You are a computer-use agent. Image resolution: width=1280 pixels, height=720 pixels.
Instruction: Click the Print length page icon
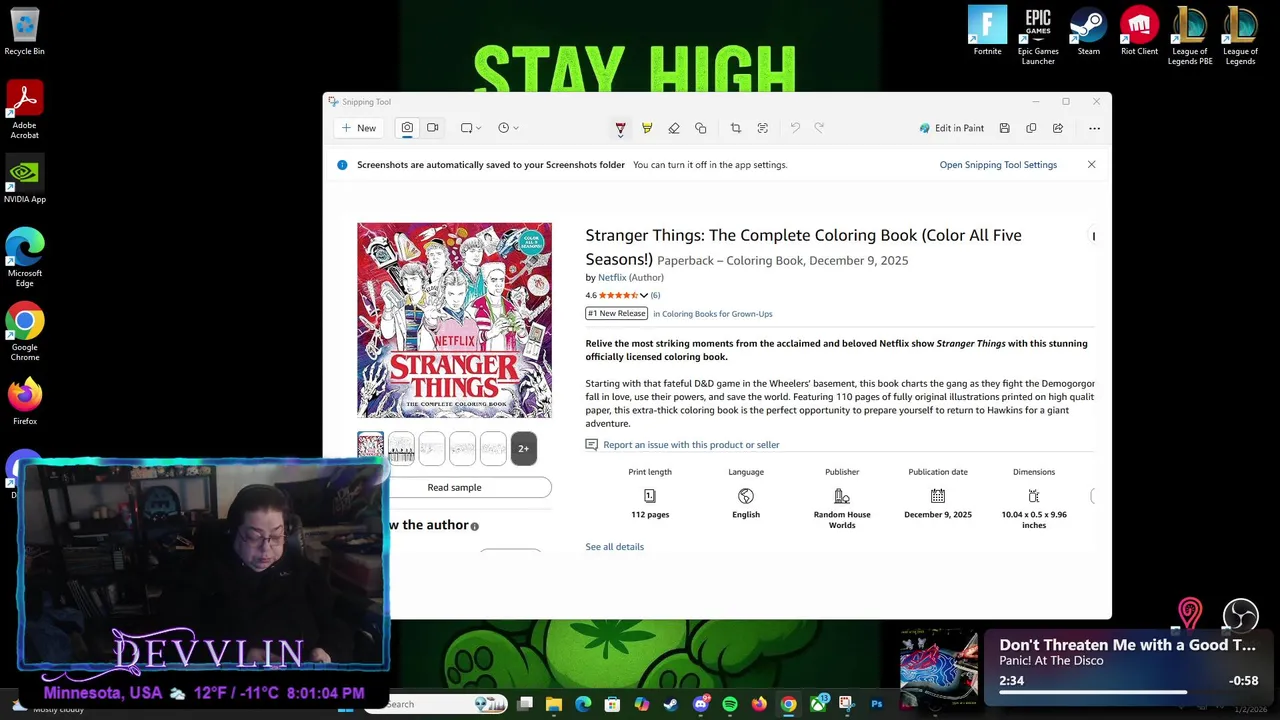[x=650, y=496]
